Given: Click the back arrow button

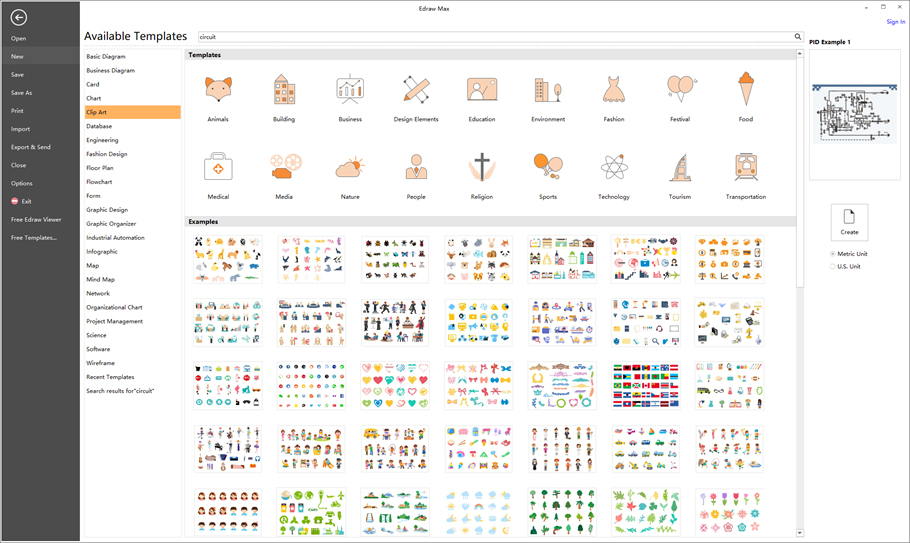Looking at the screenshot, I should tap(18, 17).
